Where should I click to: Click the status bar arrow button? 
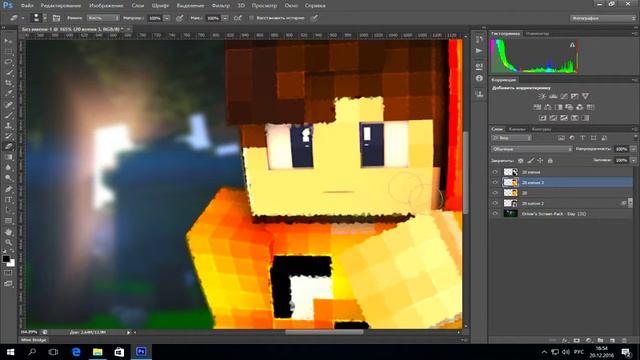pos(128,333)
